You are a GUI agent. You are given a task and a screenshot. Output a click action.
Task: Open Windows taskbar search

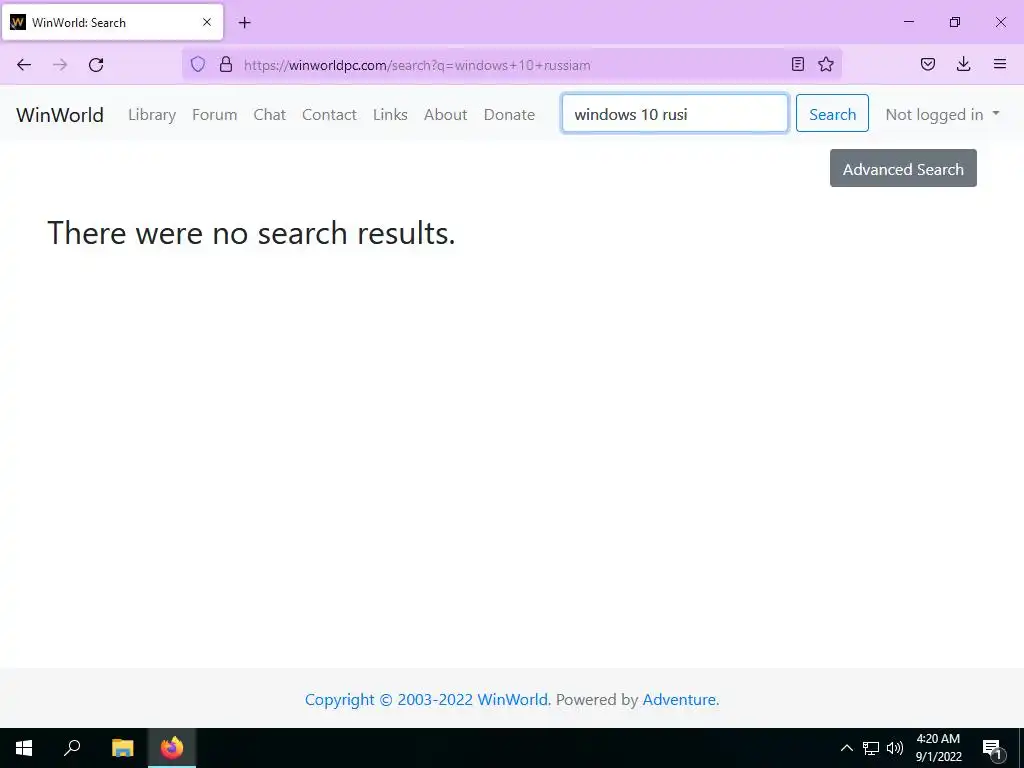(x=72, y=748)
